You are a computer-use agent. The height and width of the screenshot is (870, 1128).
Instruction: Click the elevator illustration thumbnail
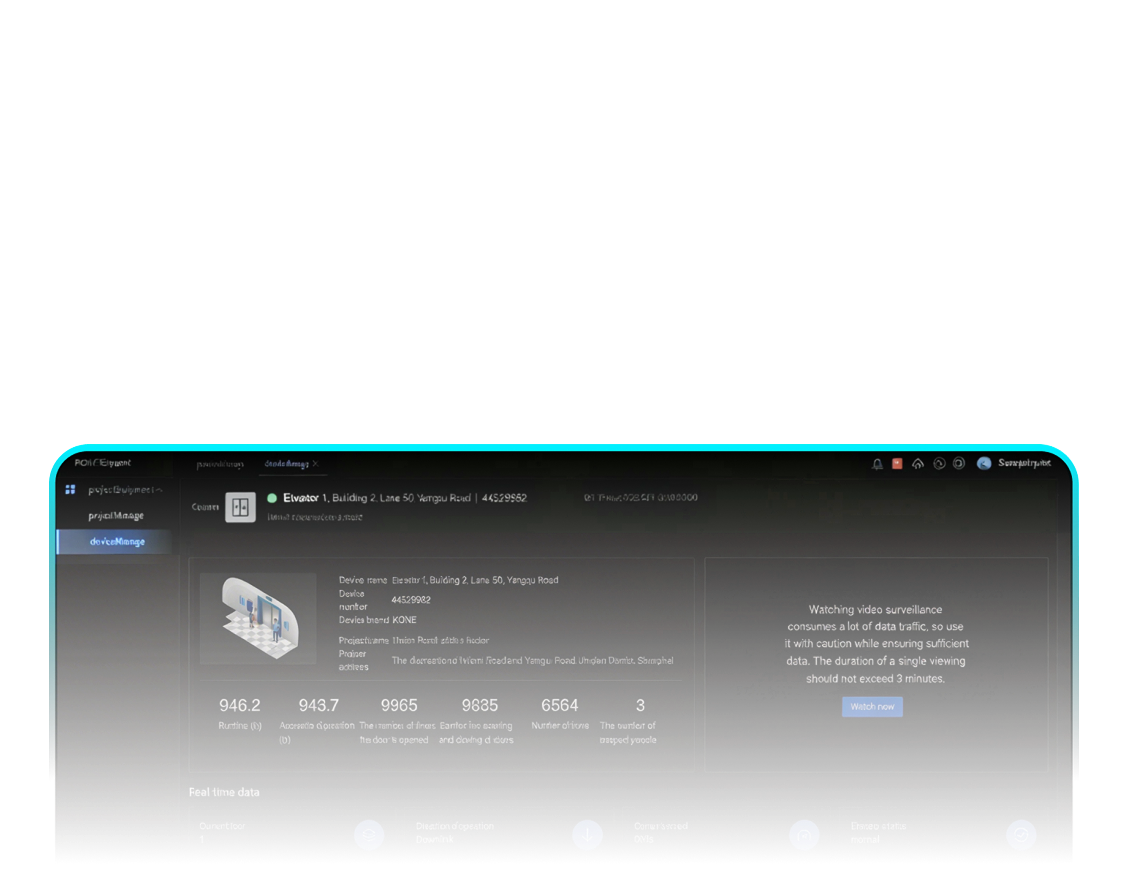click(x=258, y=619)
